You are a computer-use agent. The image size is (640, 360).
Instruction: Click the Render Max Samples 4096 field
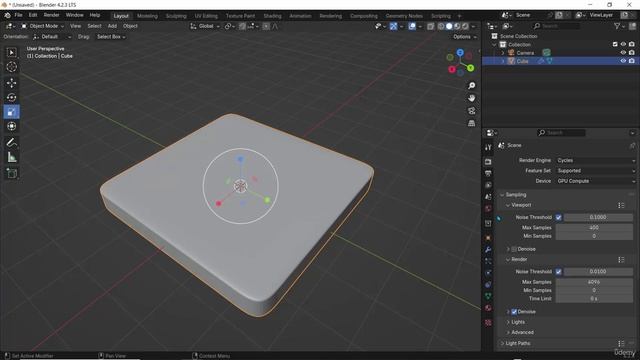[x=594, y=282]
